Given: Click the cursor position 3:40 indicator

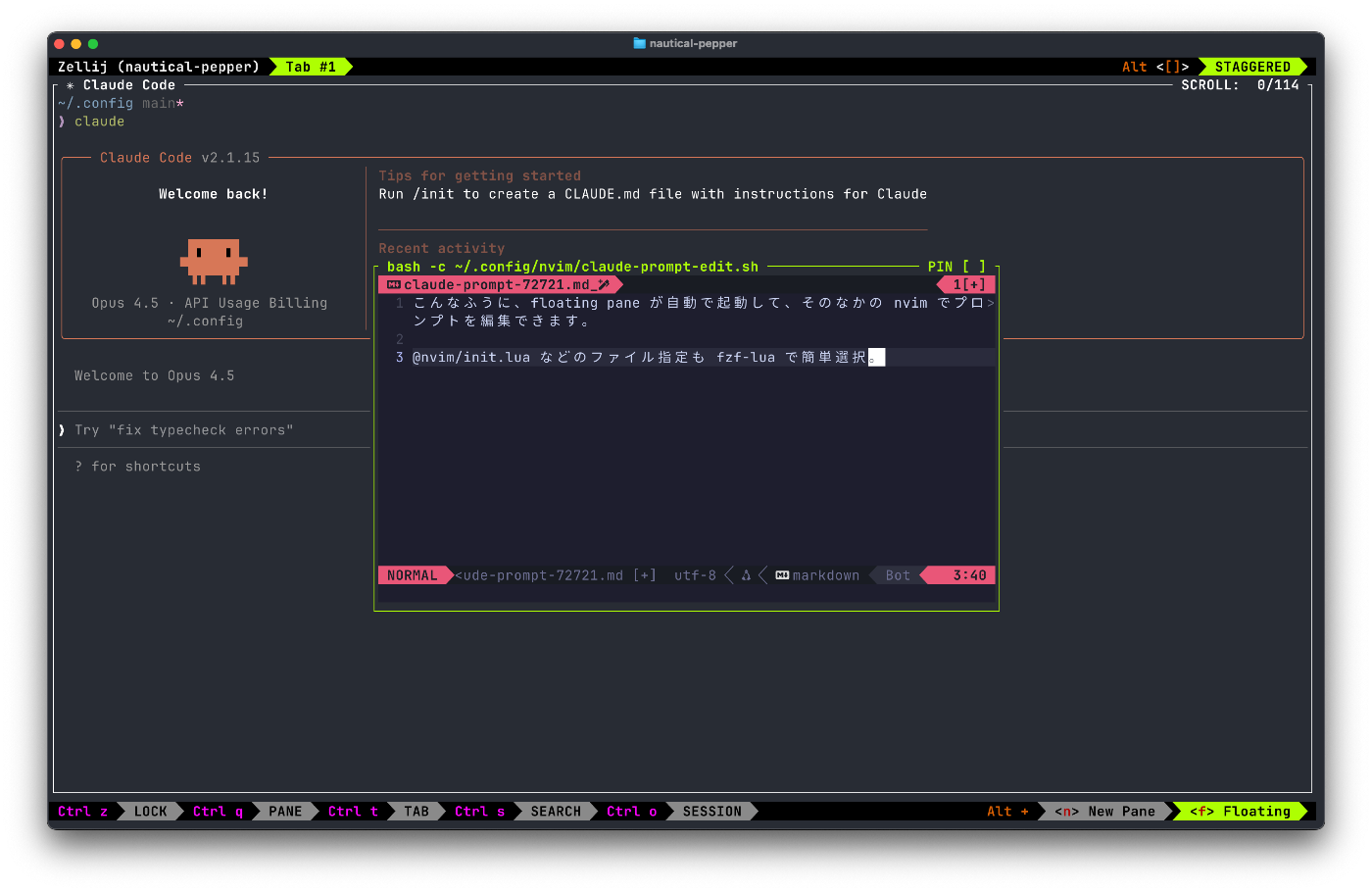Looking at the screenshot, I should [969, 575].
